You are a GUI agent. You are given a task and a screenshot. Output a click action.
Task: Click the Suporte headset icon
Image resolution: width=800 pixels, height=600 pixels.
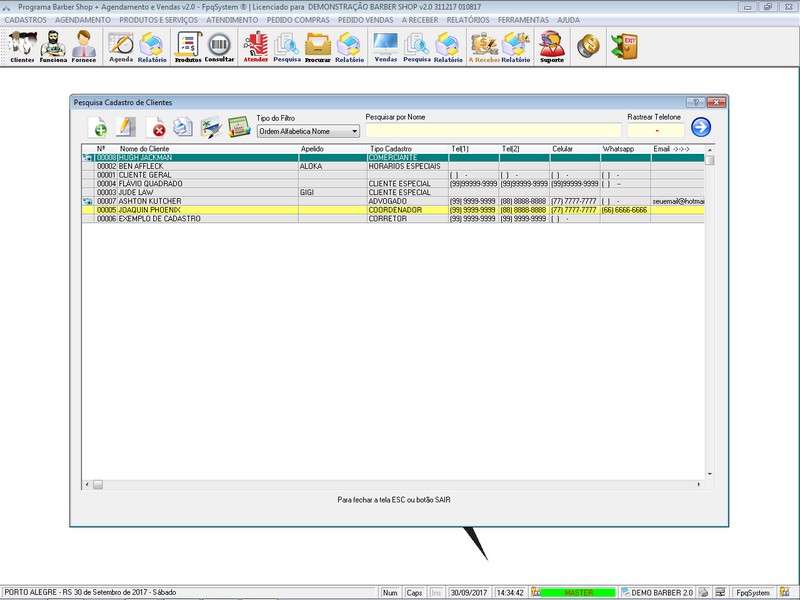point(552,47)
